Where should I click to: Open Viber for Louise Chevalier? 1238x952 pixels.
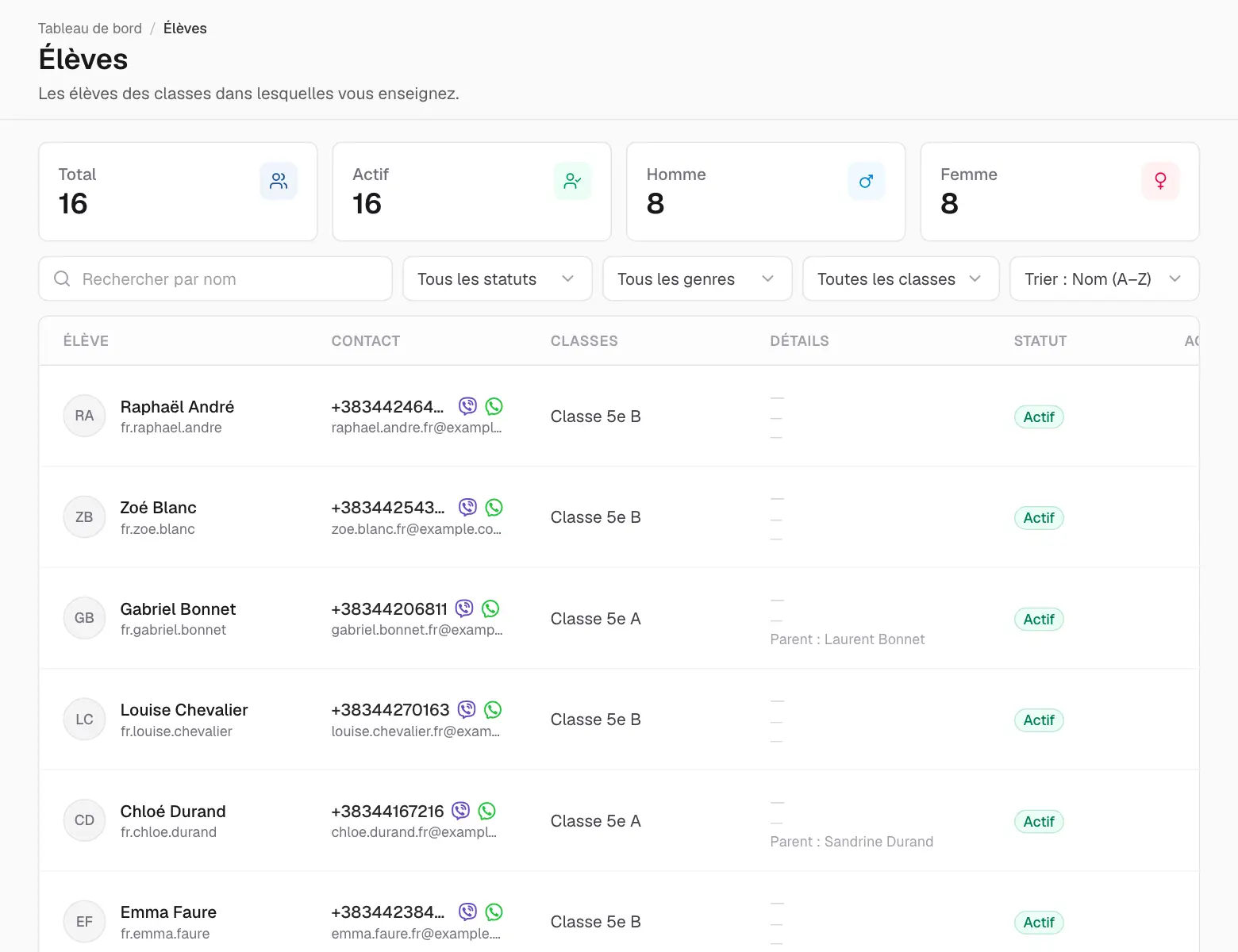click(x=467, y=709)
